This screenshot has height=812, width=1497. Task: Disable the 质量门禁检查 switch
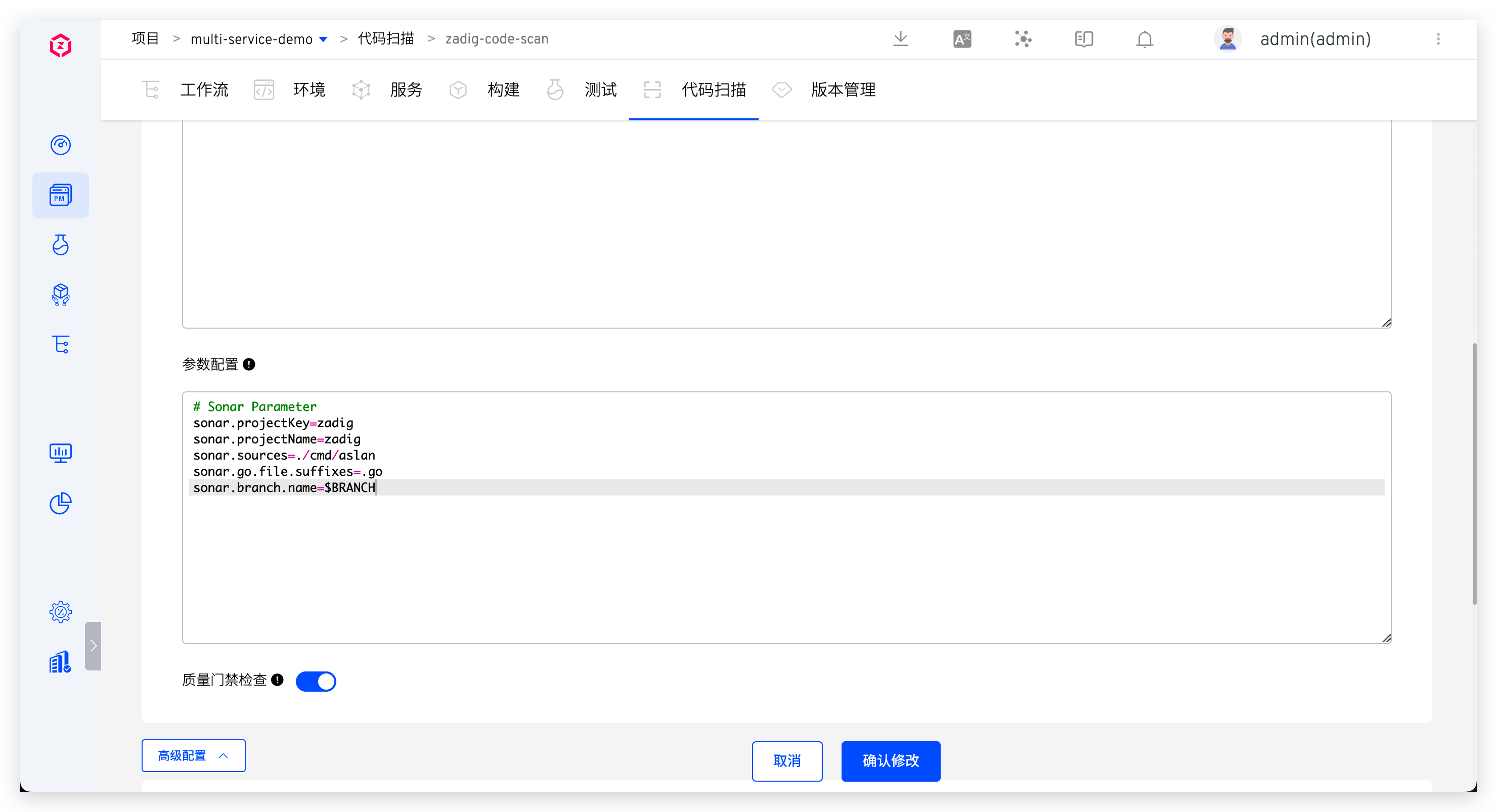click(316, 681)
